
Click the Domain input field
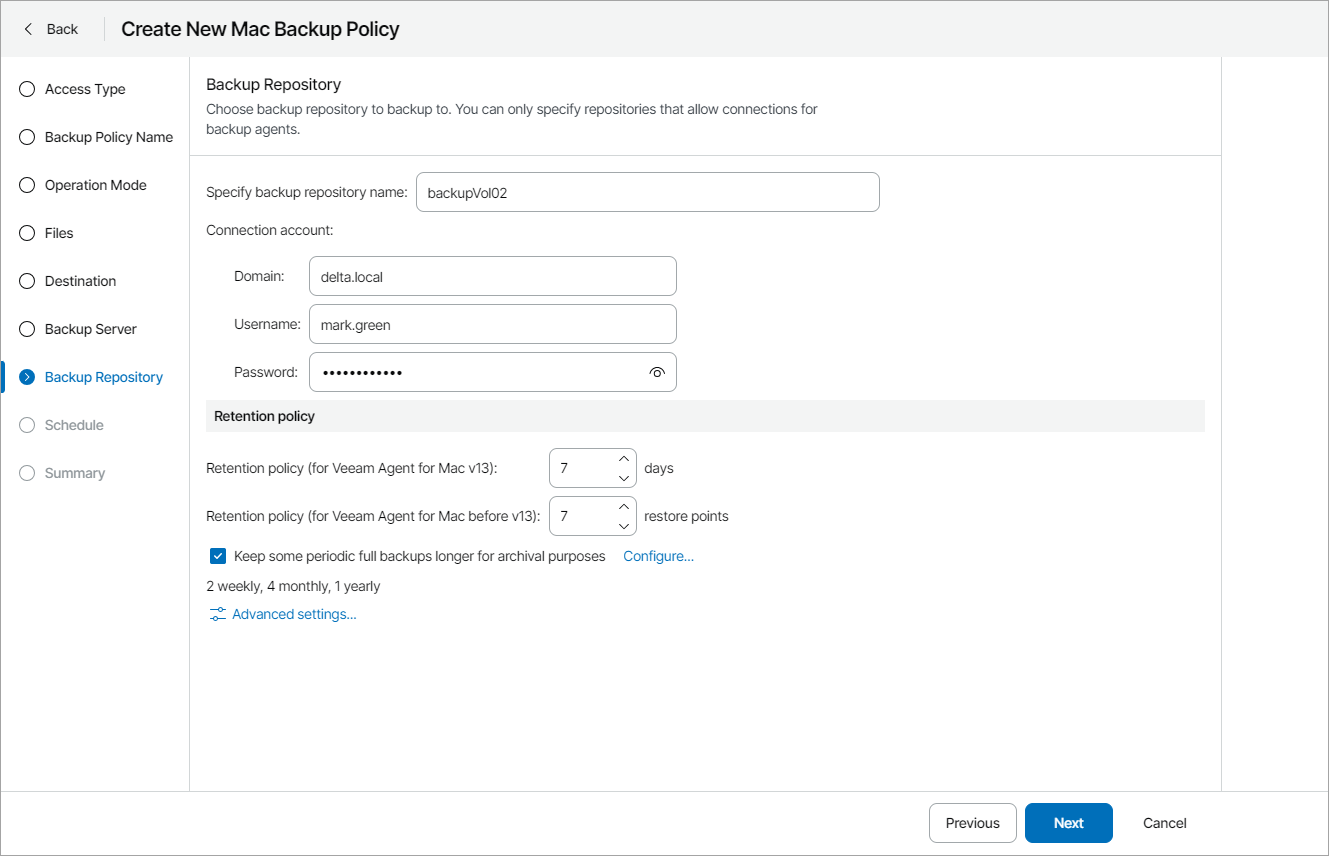(492, 275)
